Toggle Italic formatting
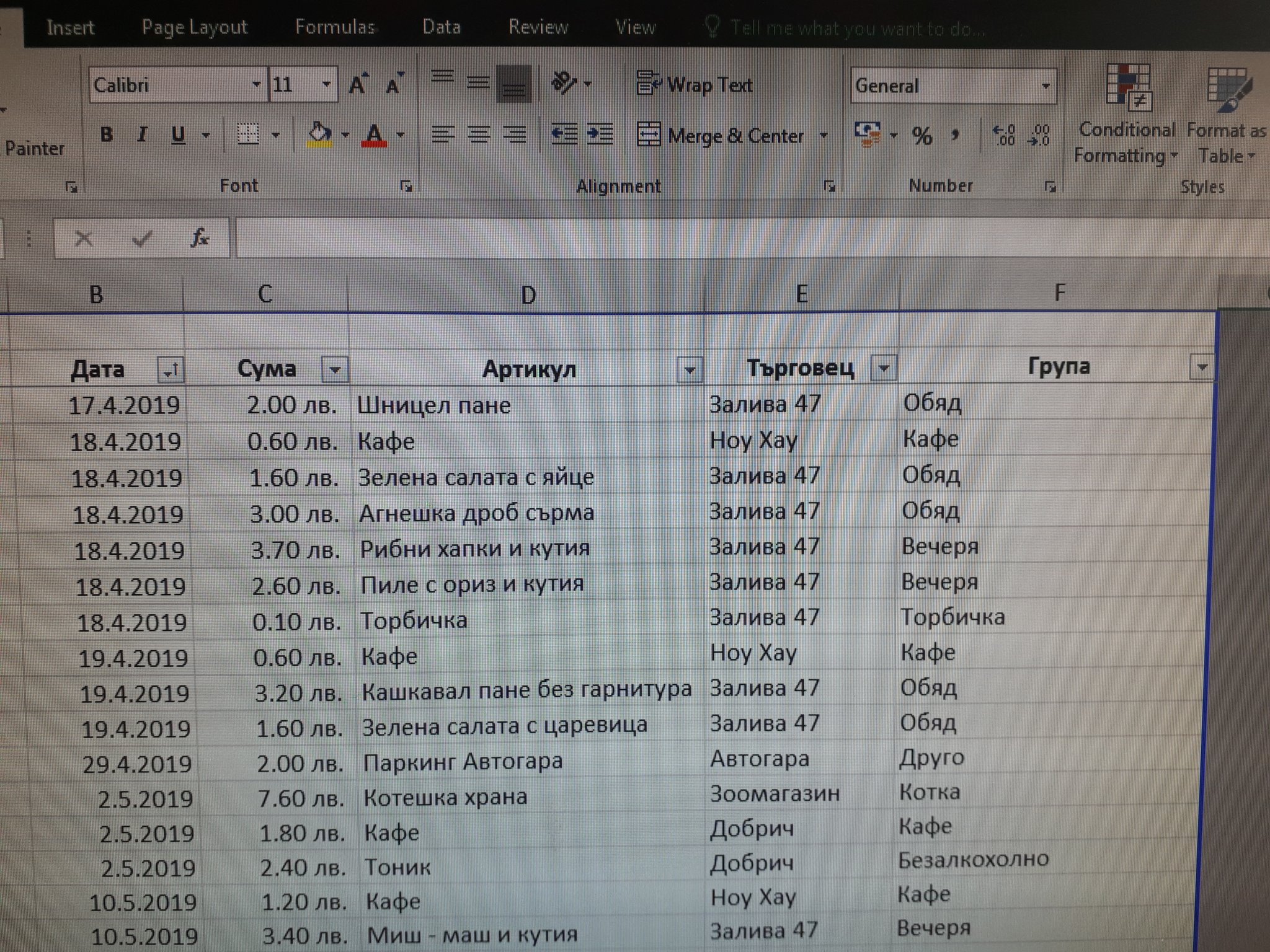This screenshot has width=1270, height=952. pos(142,134)
